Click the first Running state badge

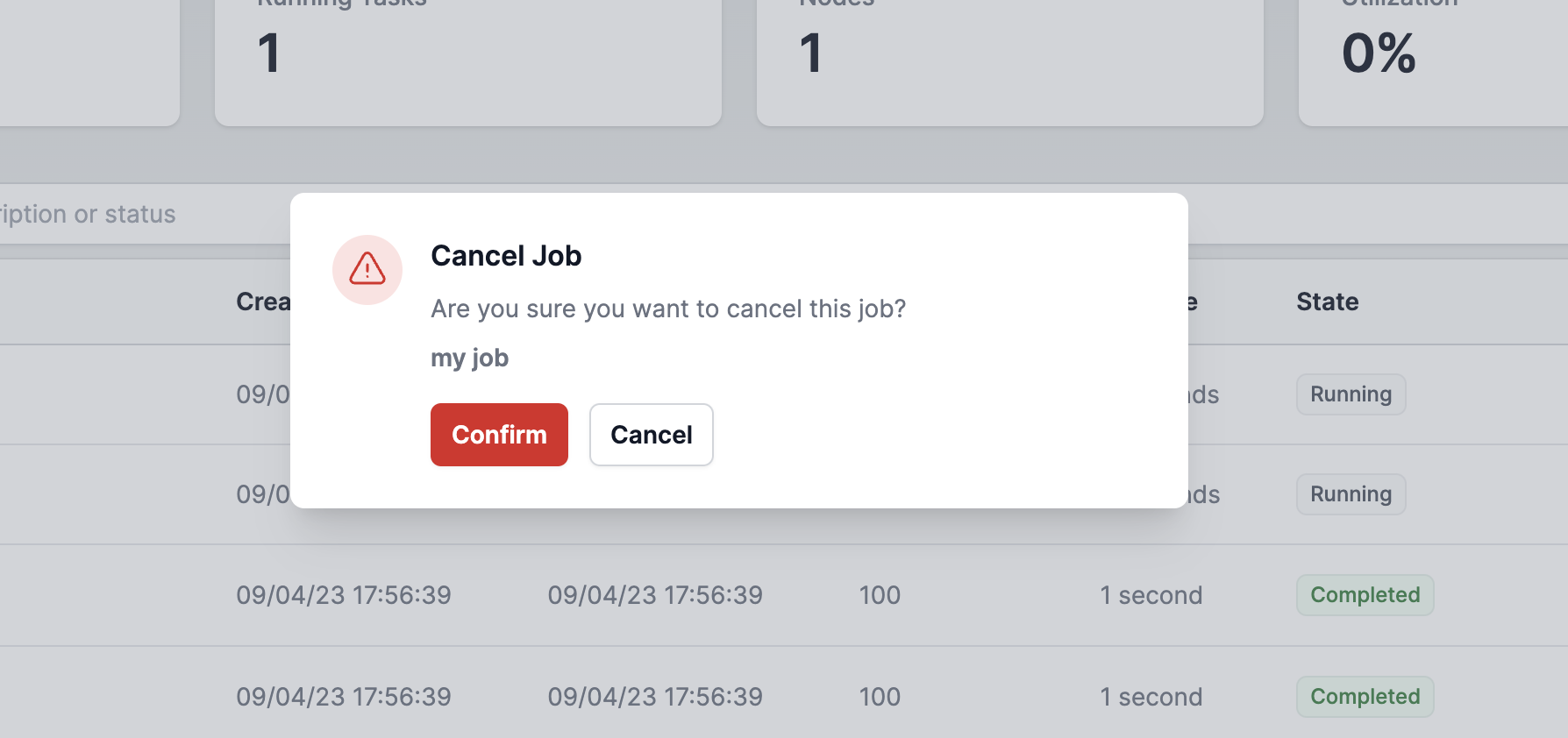click(x=1351, y=394)
